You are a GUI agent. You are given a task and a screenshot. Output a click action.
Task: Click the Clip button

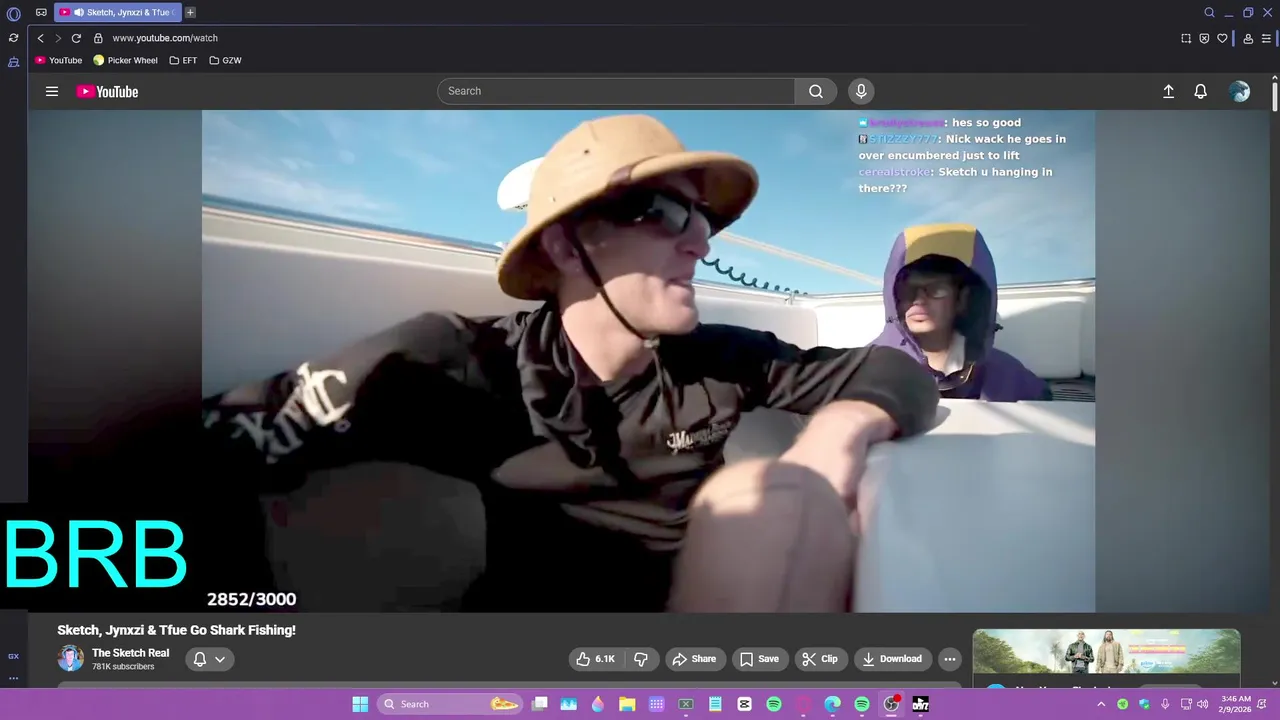pos(820,659)
